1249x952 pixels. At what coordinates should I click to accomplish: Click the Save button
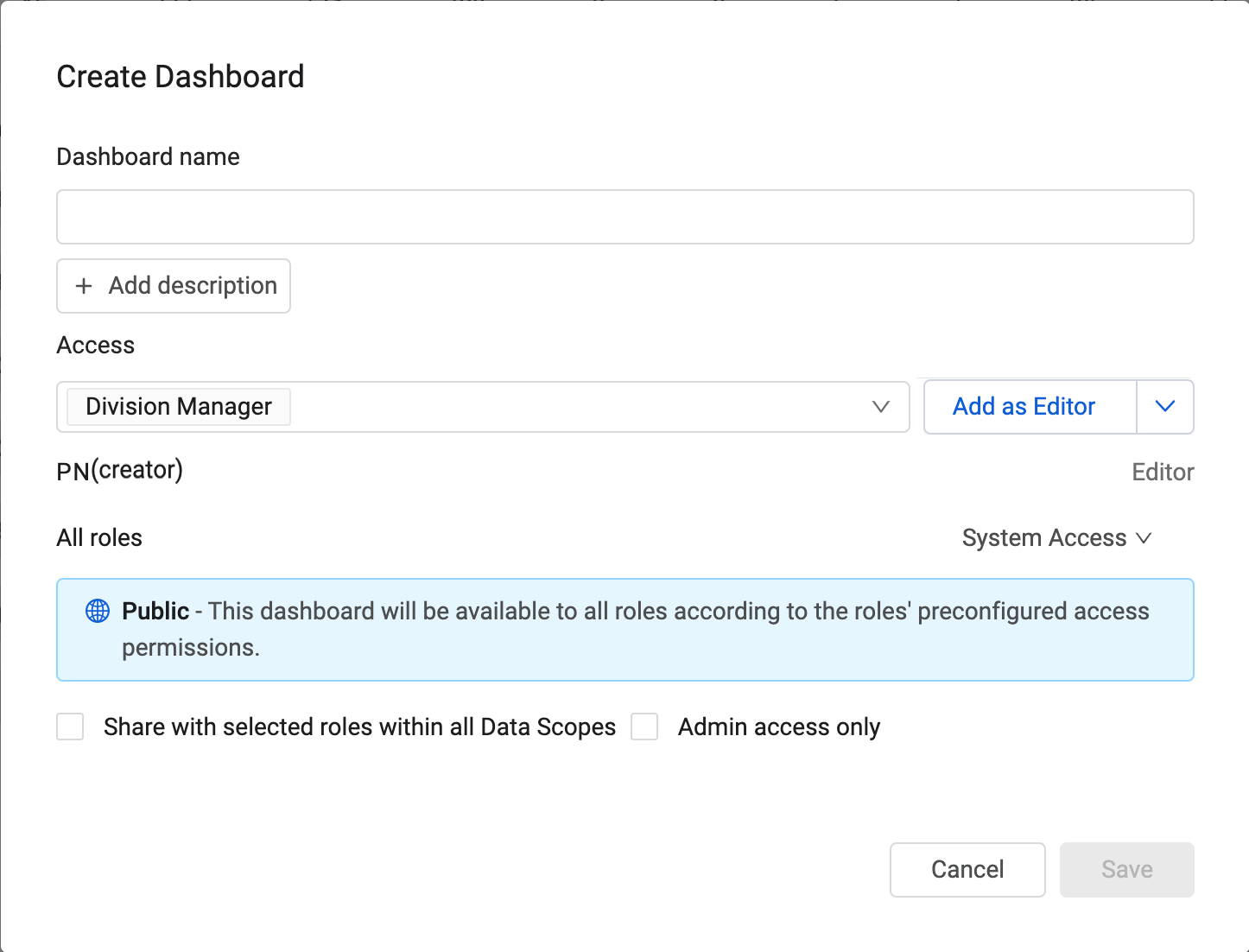pyautogui.click(x=1126, y=870)
